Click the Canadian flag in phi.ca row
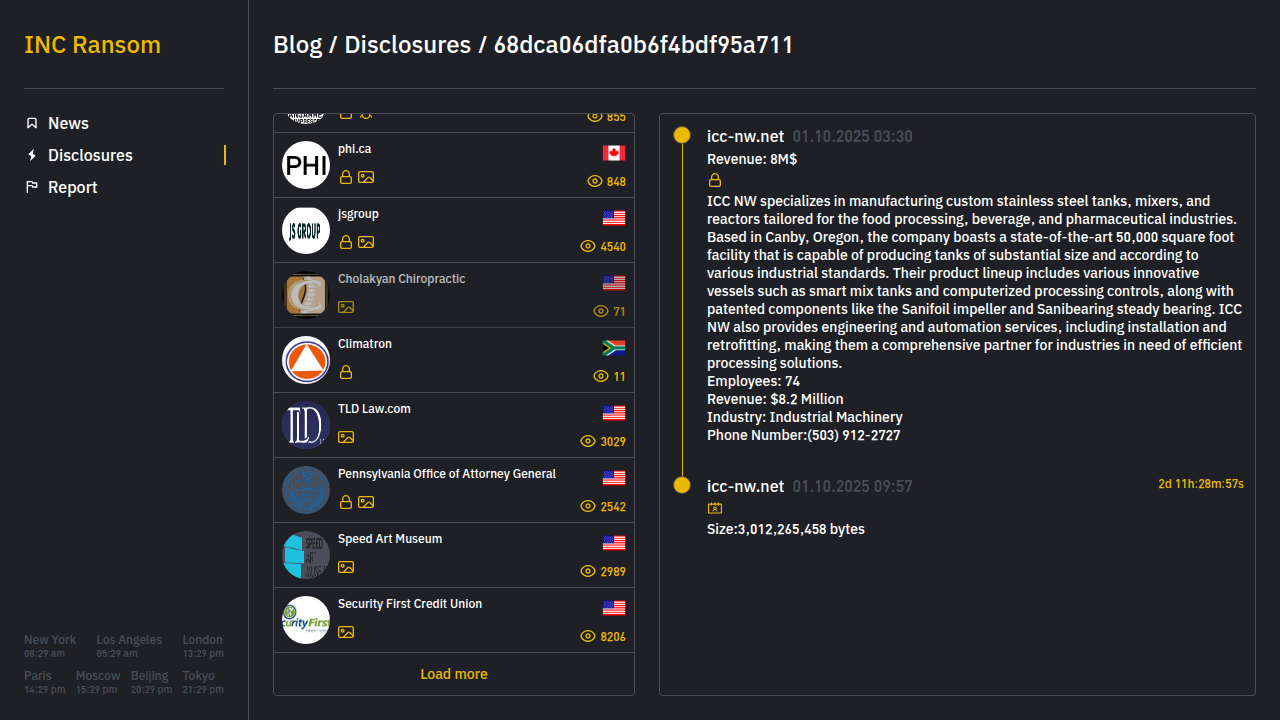The height and width of the screenshot is (720, 1280). click(614, 153)
